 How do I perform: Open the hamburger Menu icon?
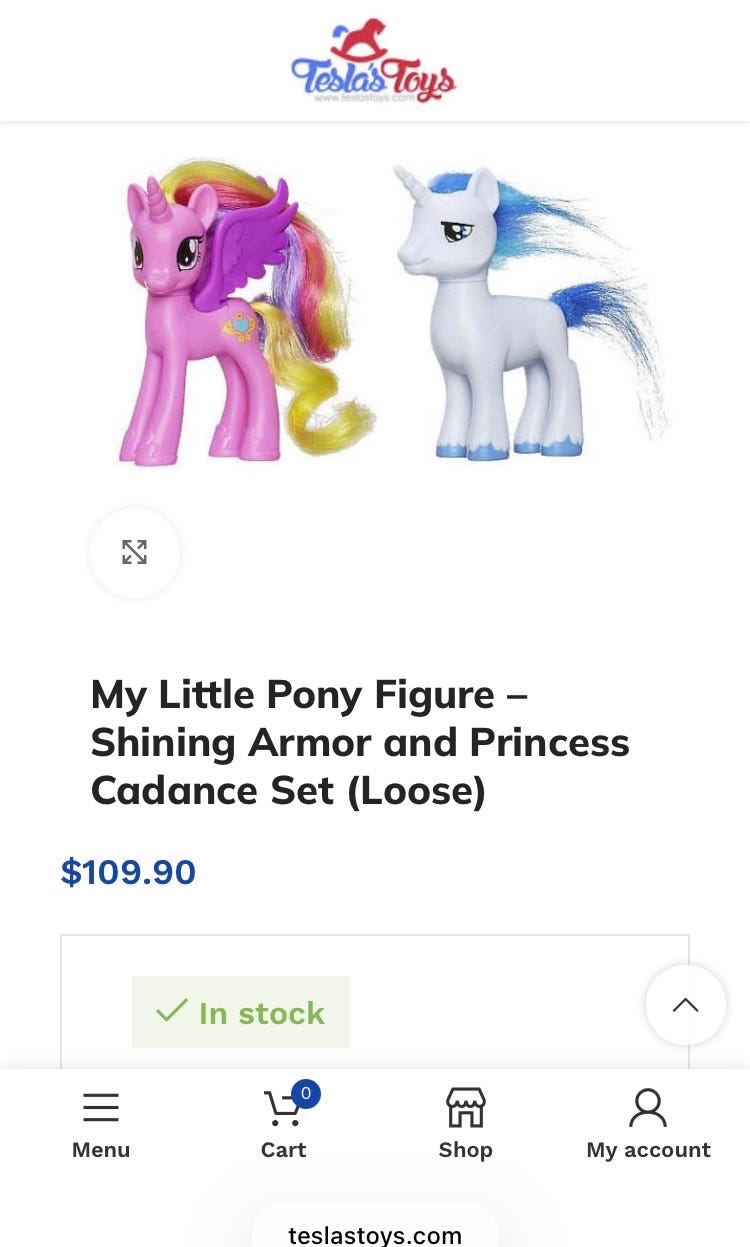pyautogui.click(x=101, y=1108)
